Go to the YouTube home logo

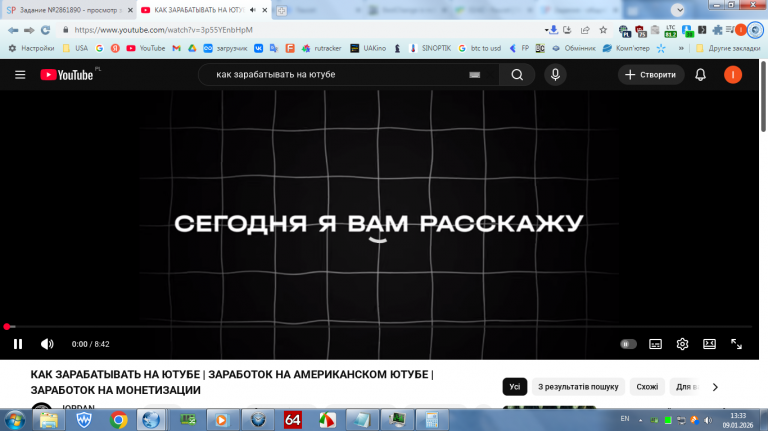coord(67,75)
